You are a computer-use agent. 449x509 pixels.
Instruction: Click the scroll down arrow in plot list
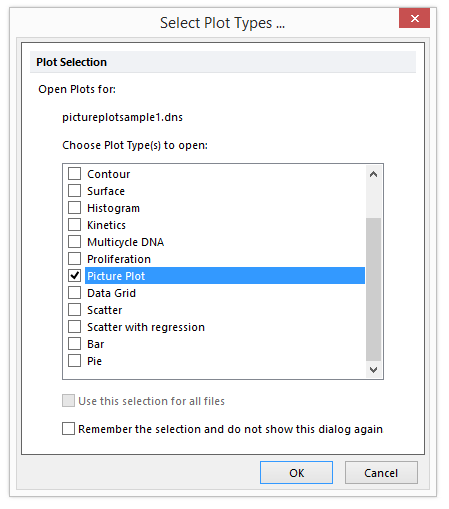pyautogui.click(x=373, y=370)
